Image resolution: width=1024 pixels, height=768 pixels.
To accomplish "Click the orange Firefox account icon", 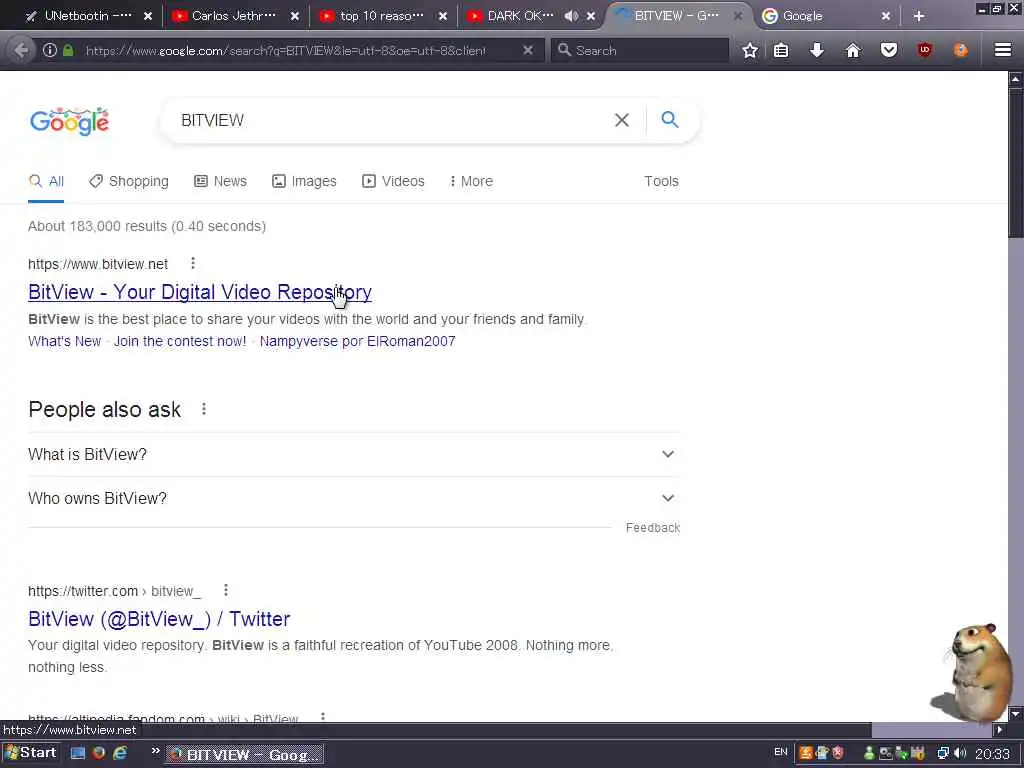I will (961, 50).
